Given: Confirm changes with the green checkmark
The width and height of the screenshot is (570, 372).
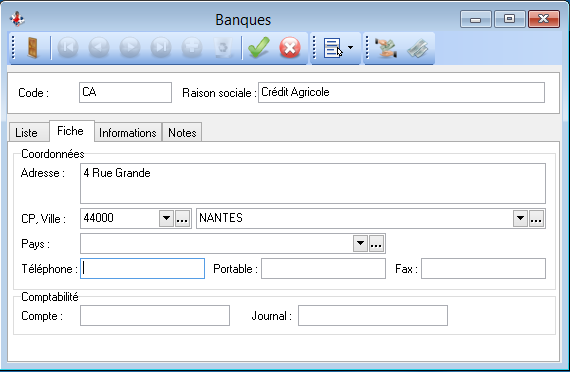Looking at the screenshot, I should (x=259, y=48).
